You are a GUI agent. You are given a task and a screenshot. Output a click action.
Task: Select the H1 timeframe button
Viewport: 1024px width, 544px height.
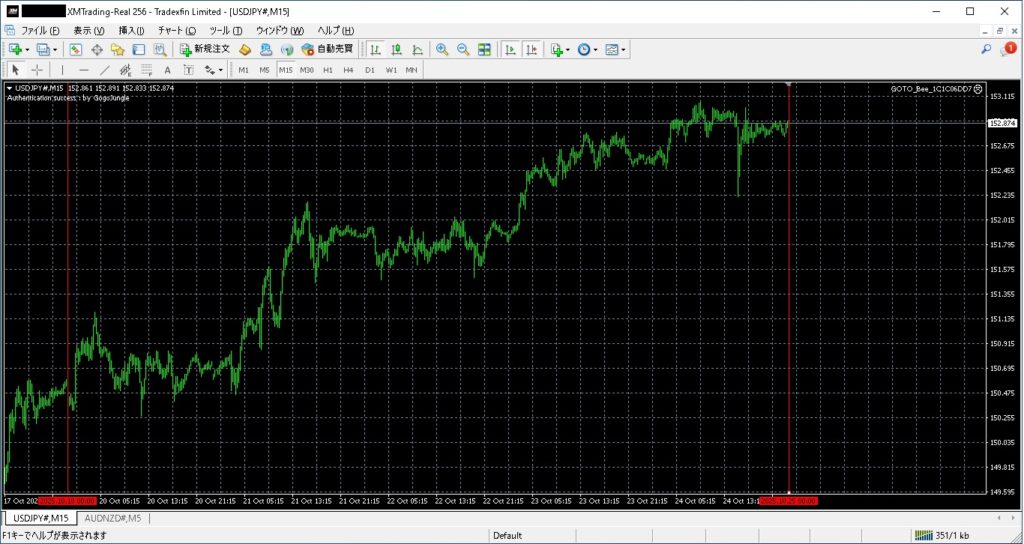pyautogui.click(x=328, y=70)
